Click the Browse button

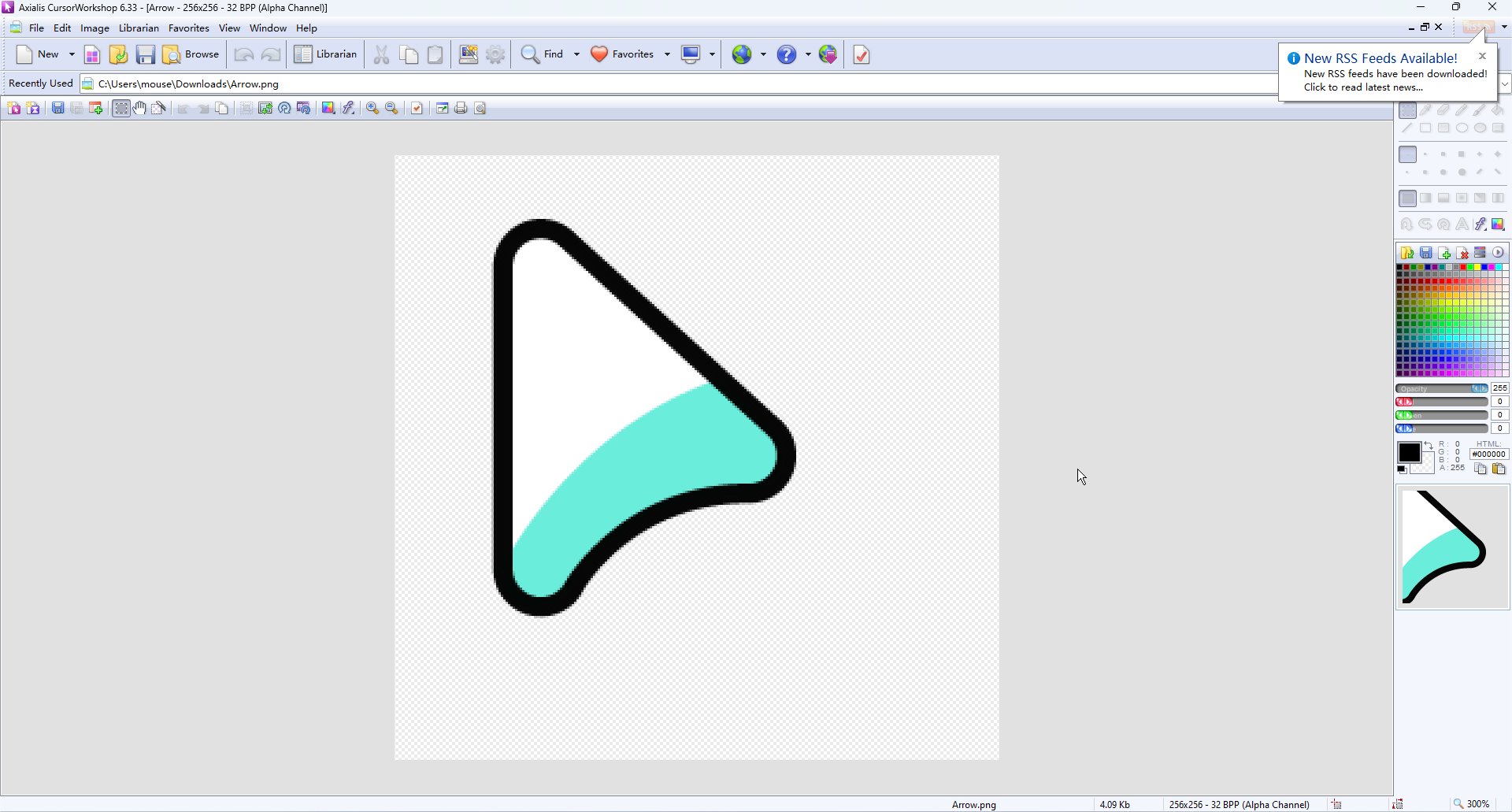coord(191,54)
